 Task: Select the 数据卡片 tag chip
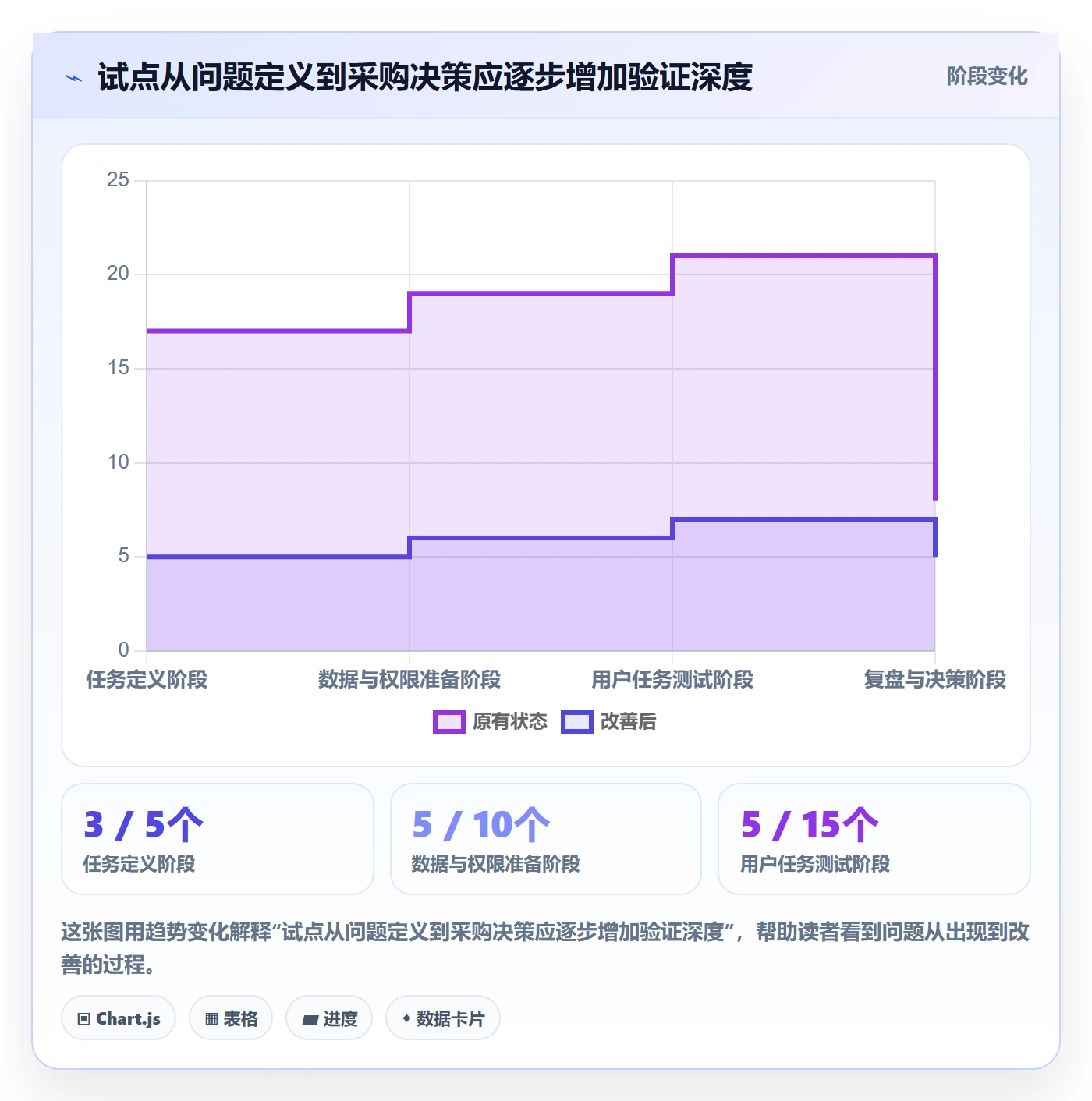(x=443, y=1018)
